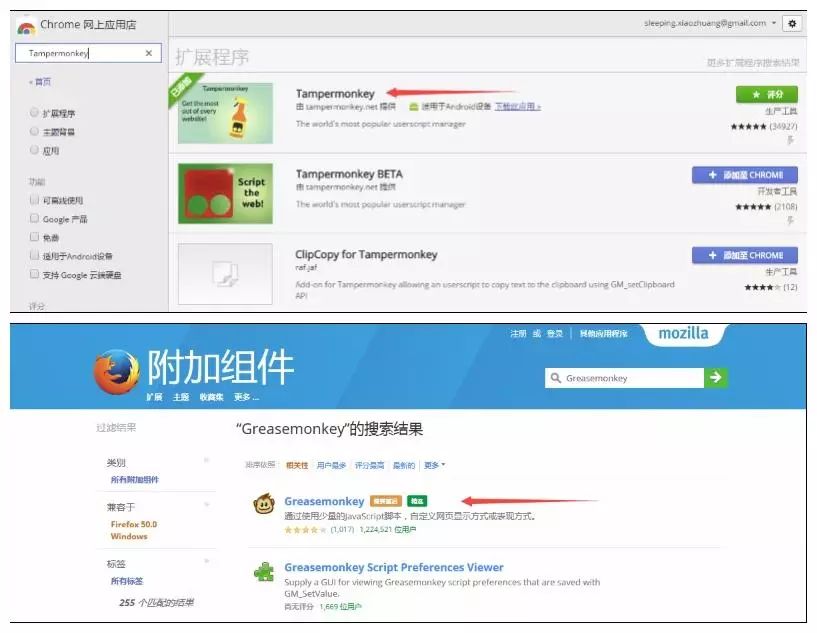817x633 pixels.
Task: Click the 登录 login link
Action: point(555,333)
